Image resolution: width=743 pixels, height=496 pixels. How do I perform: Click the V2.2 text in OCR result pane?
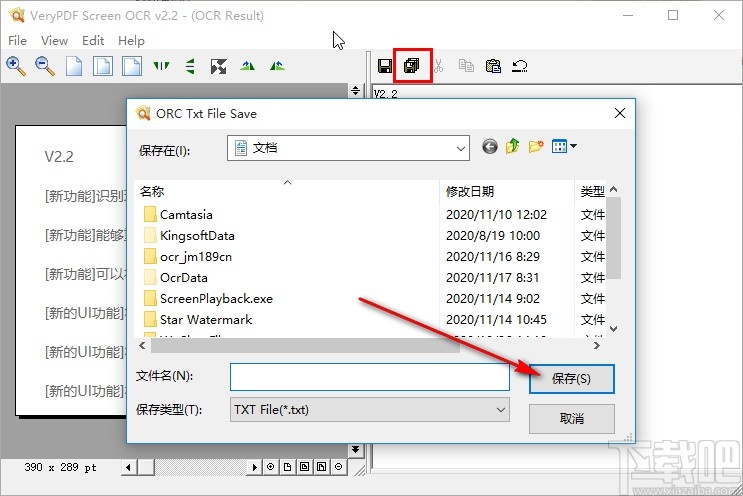[385, 94]
